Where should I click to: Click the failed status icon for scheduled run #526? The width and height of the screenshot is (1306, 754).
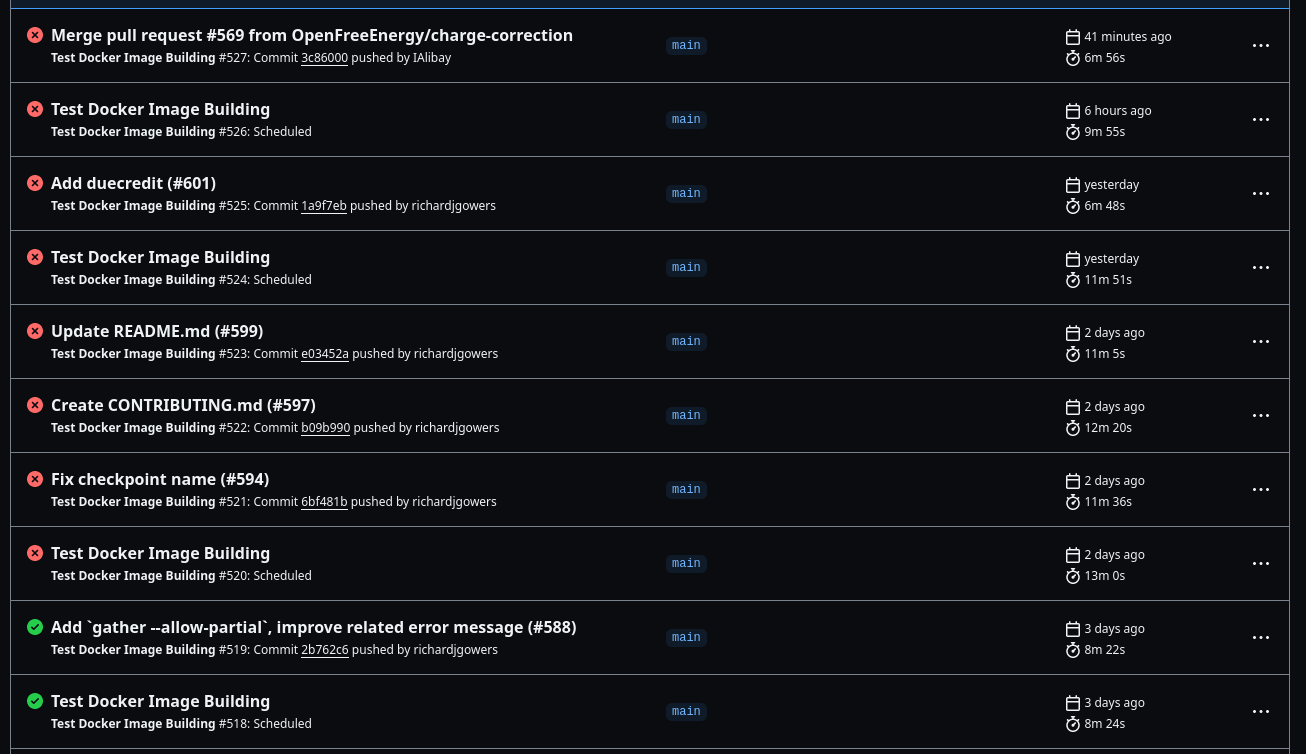coord(35,109)
